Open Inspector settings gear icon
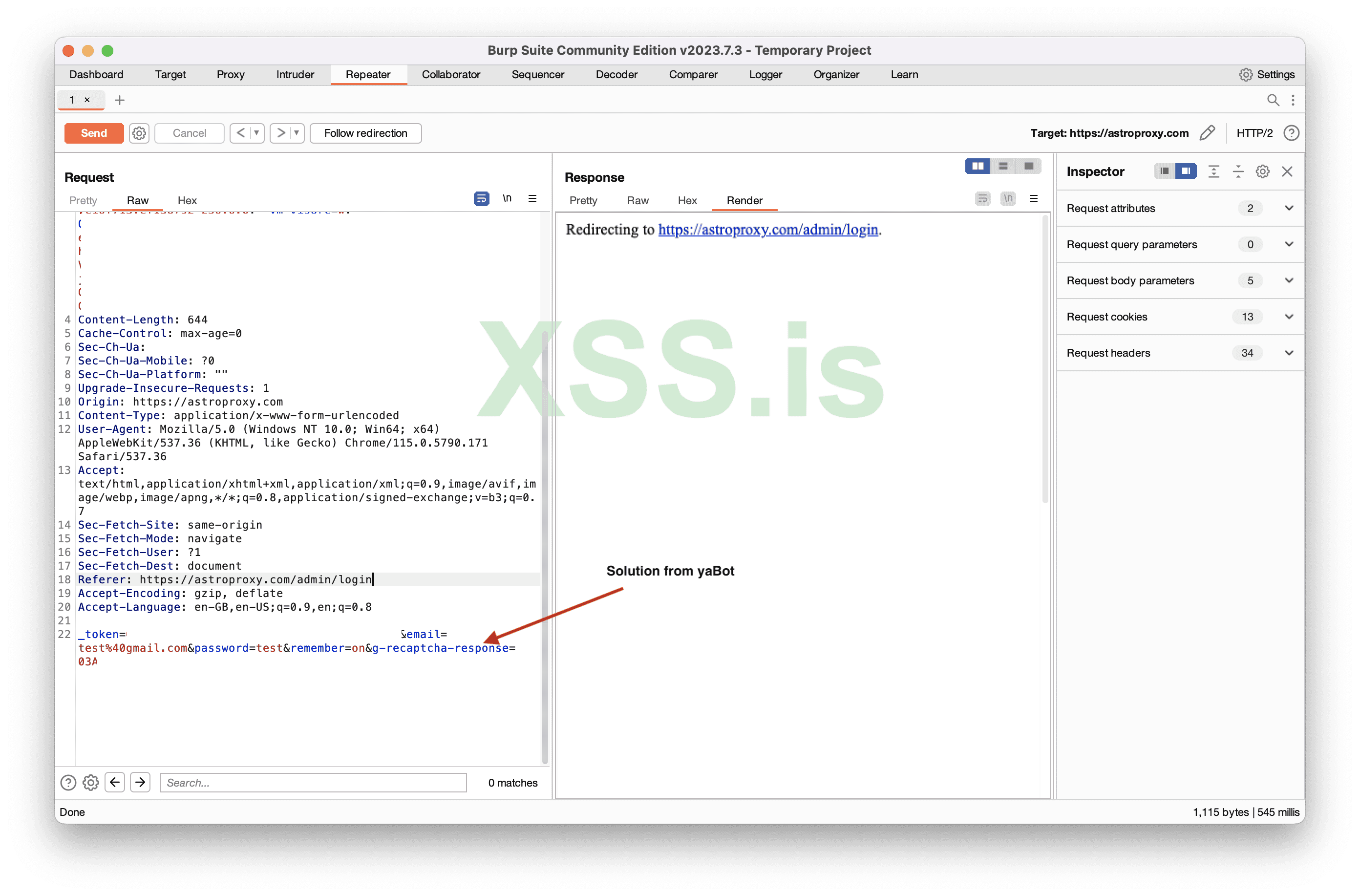1360x896 pixels. coord(1262,171)
